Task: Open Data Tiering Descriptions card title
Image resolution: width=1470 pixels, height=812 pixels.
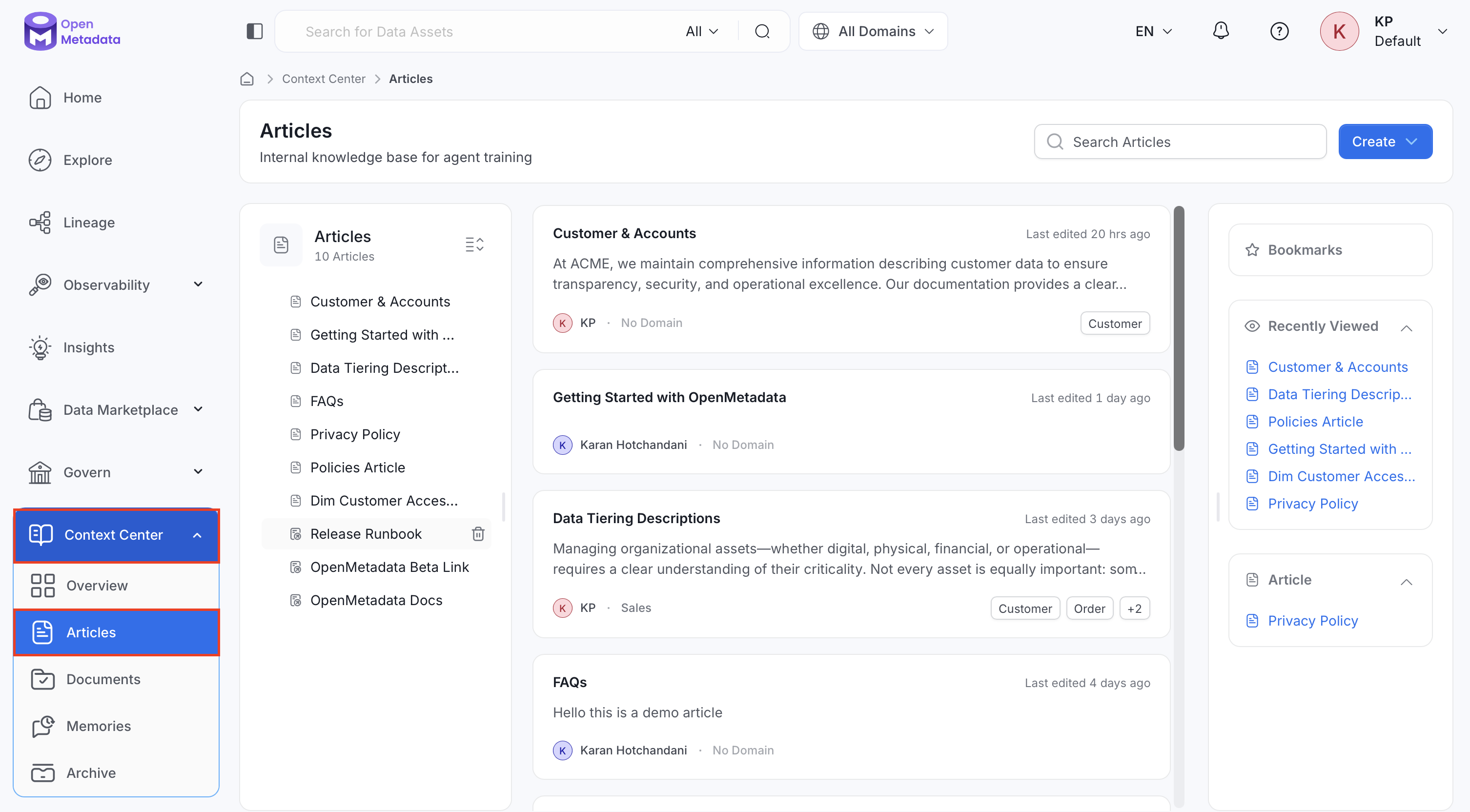Action: pos(636,518)
